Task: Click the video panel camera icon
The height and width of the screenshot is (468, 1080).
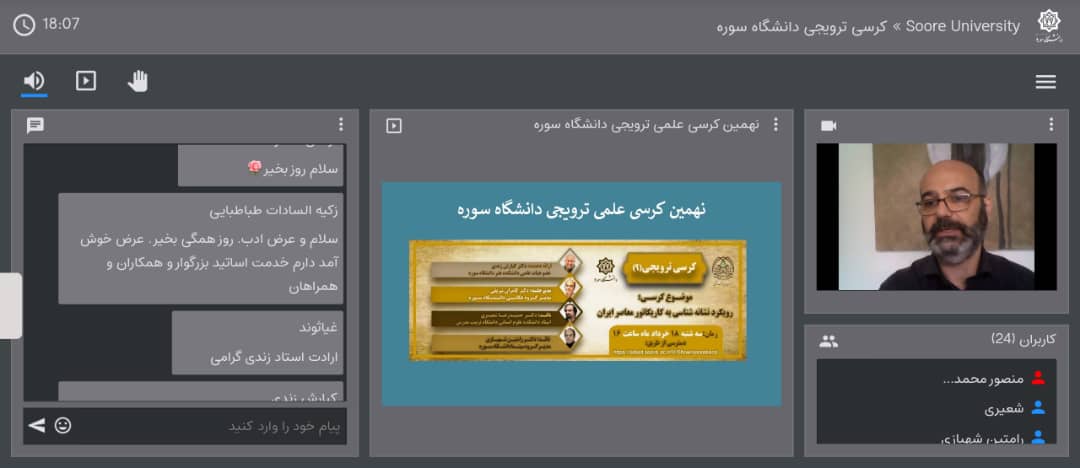Action: [x=829, y=125]
